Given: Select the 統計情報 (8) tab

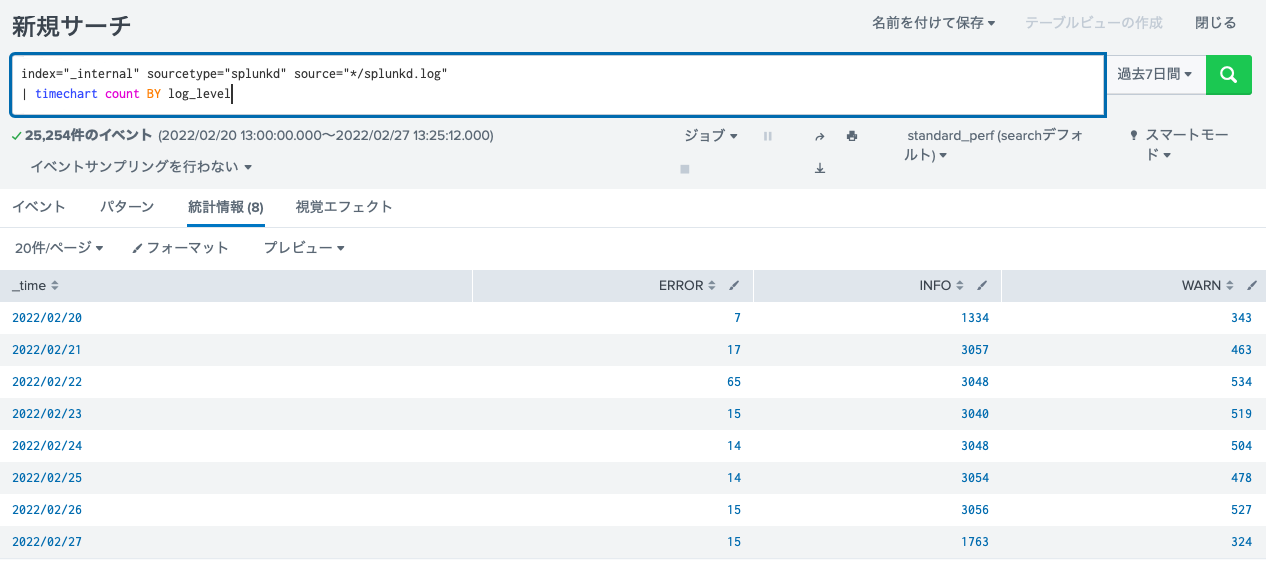Looking at the screenshot, I should (226, 207).
